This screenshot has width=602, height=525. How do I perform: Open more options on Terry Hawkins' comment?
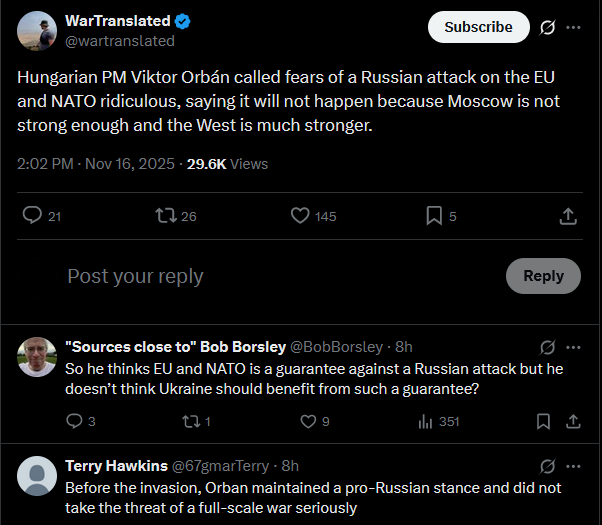[x=573, y=466]
